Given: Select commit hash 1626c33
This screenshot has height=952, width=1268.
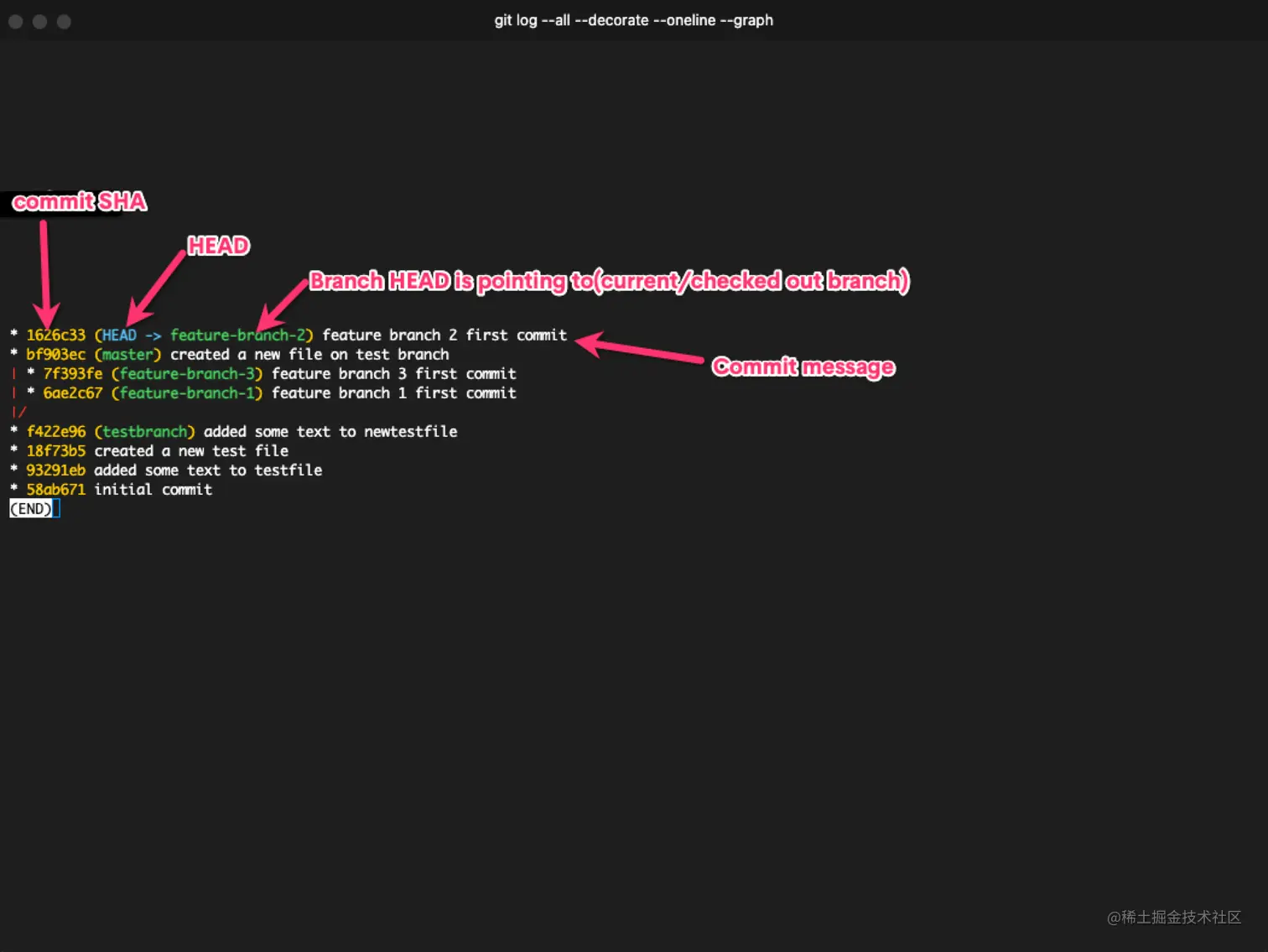Looking at the screenshot, I should click(x=55, y=336).
